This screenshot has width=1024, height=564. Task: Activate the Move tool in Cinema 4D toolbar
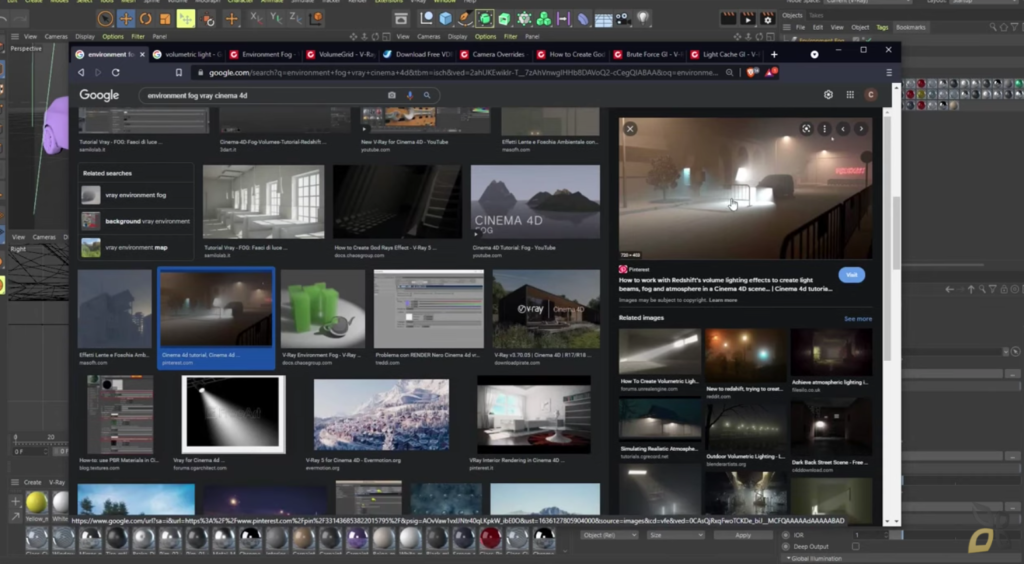coord(126,19)
